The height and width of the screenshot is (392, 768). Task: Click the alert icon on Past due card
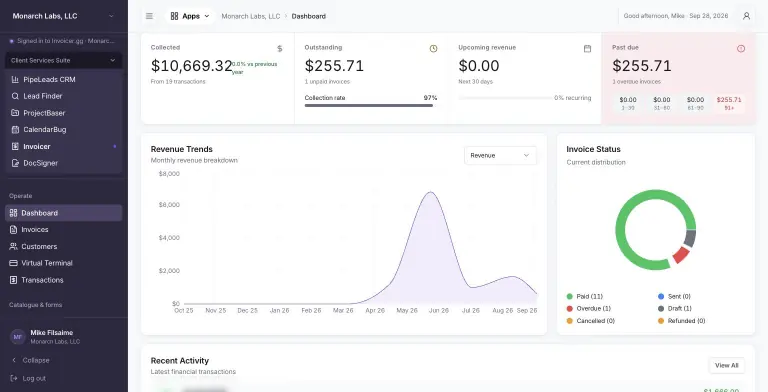click(x=741, y=49)
